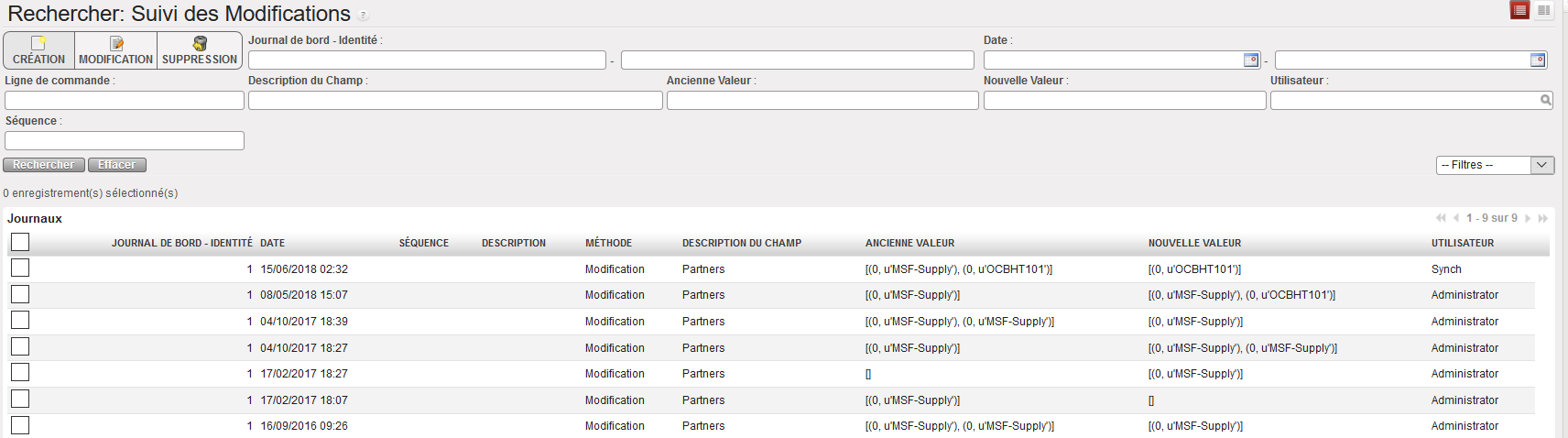Open the calendar picker for the end date

tap(1537, 60)
